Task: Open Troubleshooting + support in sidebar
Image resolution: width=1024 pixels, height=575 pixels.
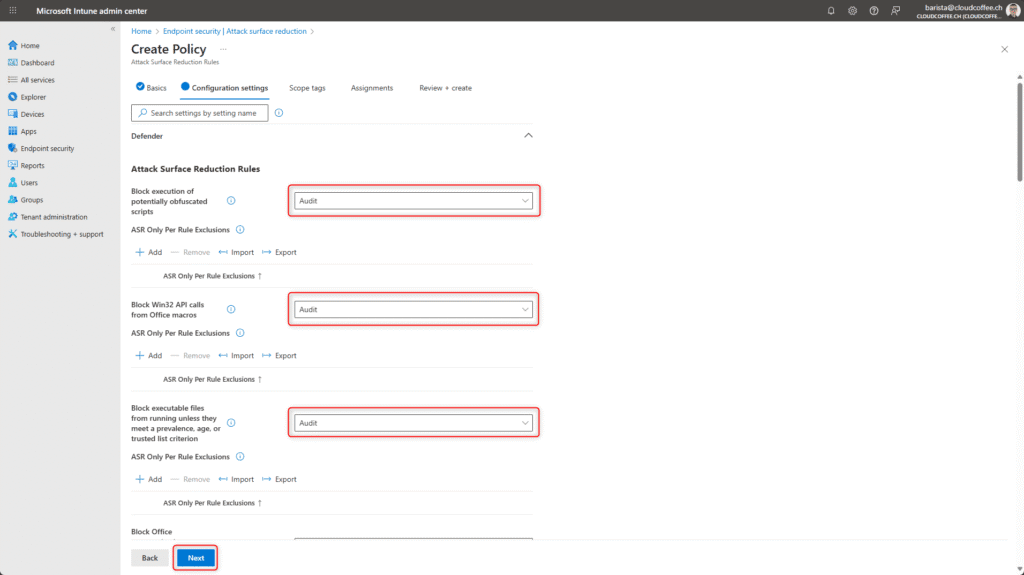Action: pos(61,234)
